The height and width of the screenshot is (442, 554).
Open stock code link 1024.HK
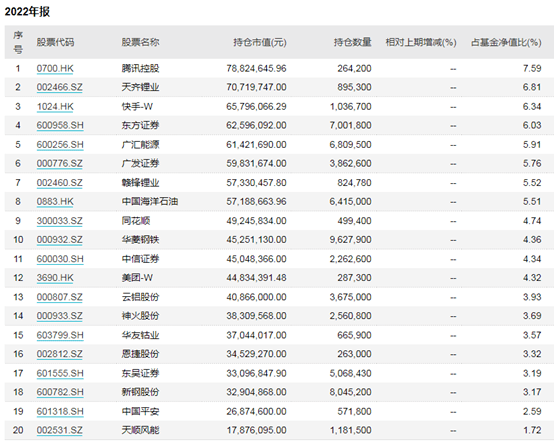[x=55, y=107]
